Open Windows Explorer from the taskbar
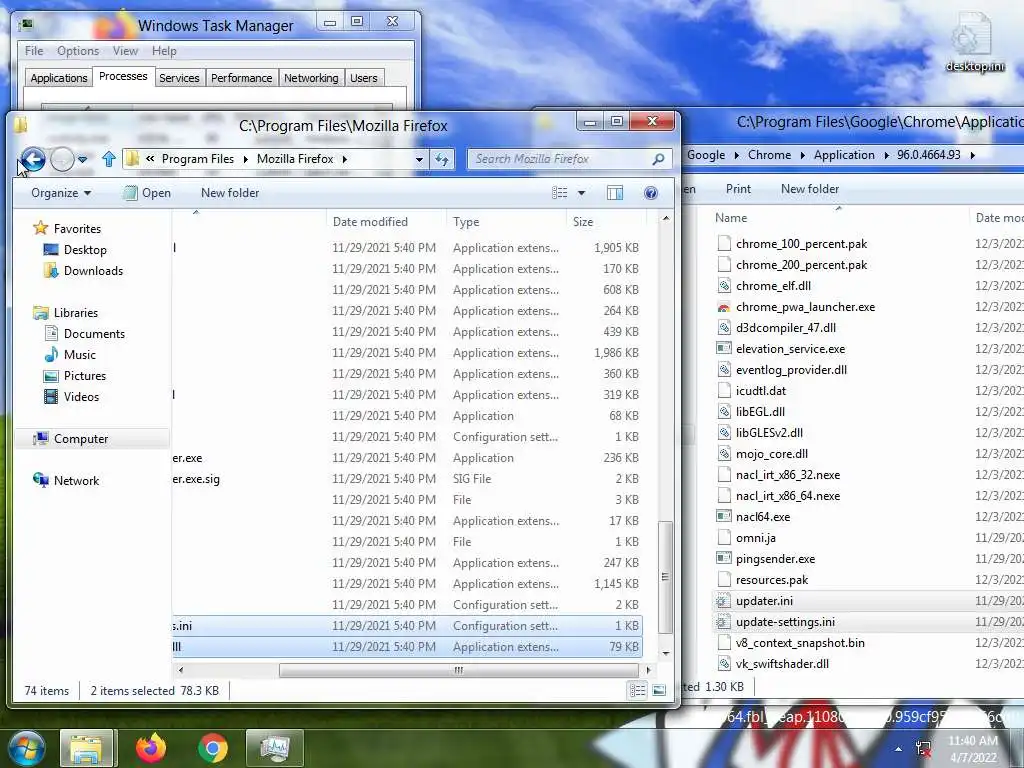 coord(88,748)
